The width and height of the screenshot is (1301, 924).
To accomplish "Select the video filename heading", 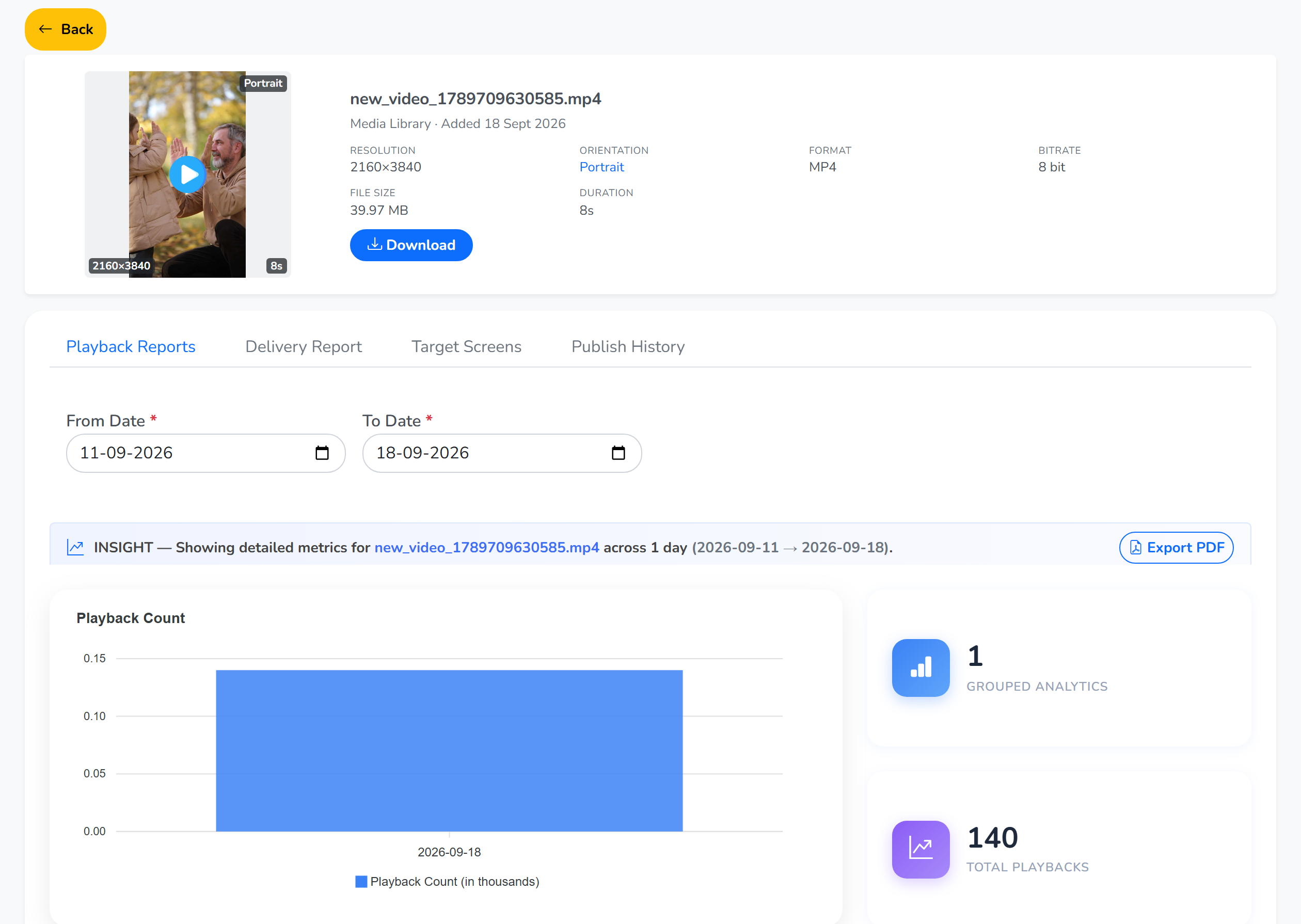I will coord(475,99).
